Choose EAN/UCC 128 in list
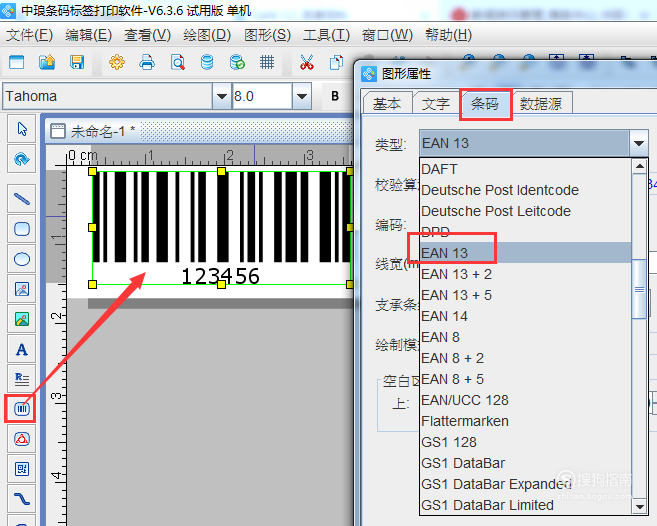657x526 pixels. point(526,400)
